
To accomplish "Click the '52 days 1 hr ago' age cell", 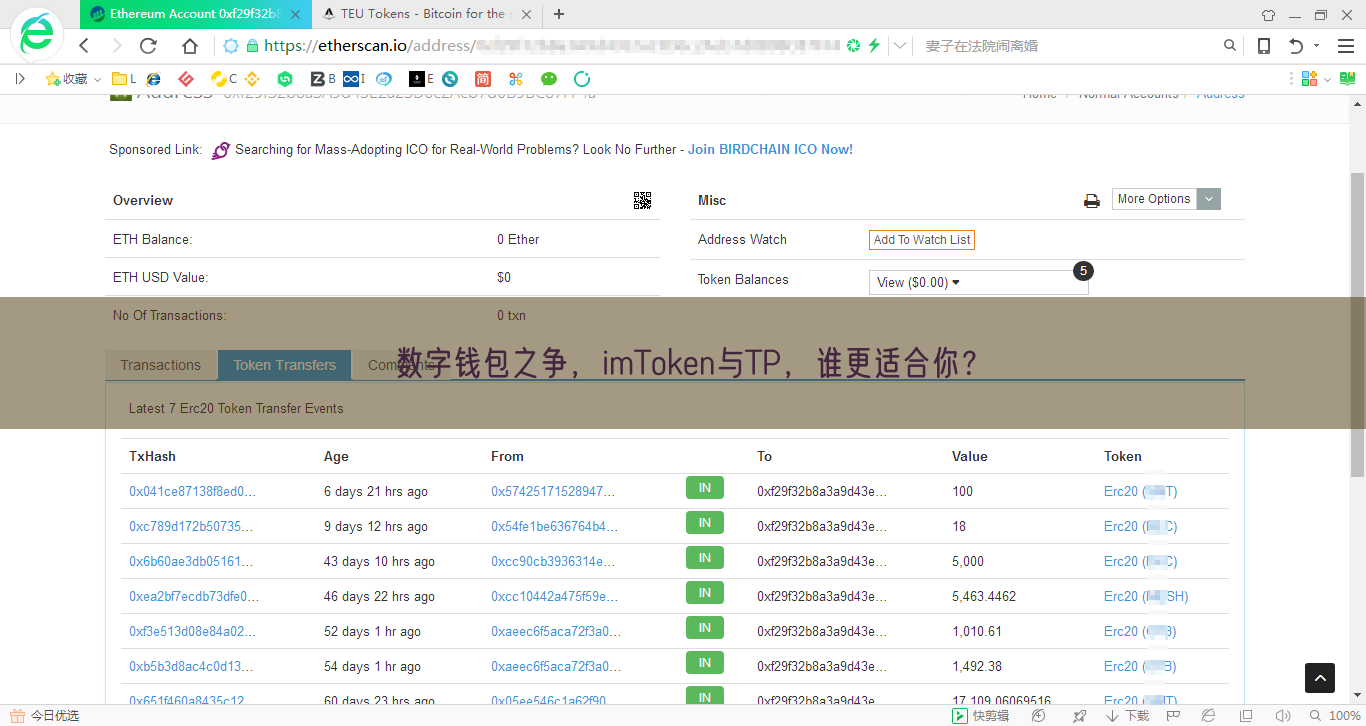I will pos(372,631).
